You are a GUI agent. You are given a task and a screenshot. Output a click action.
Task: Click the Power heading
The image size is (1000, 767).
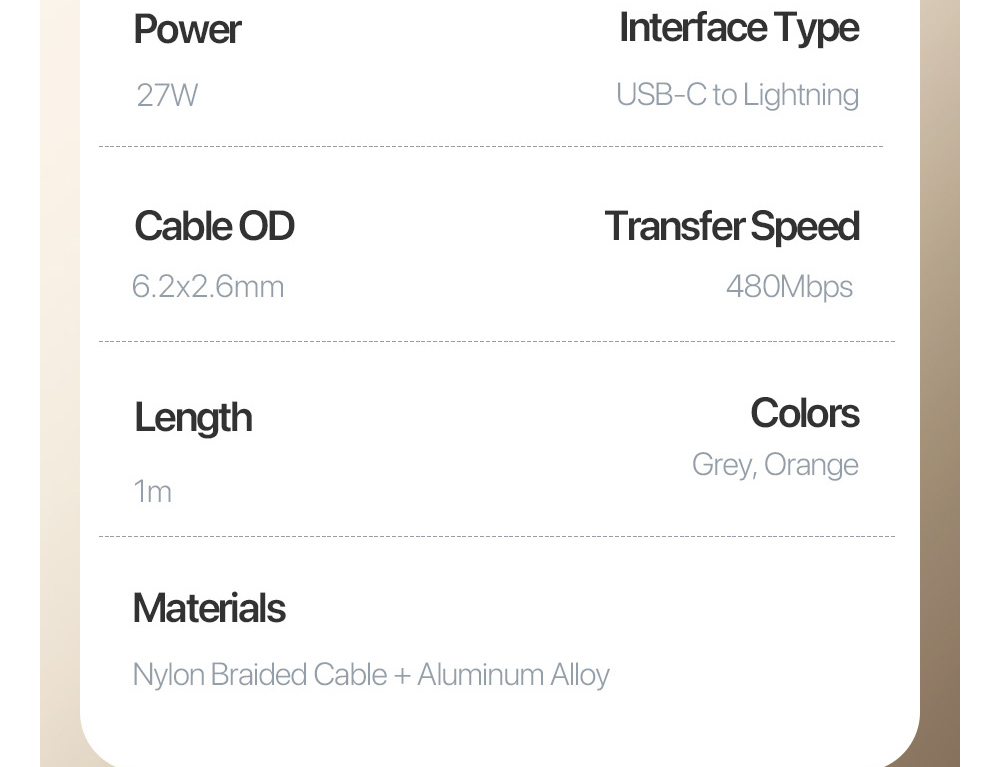(x=187, y=30)
